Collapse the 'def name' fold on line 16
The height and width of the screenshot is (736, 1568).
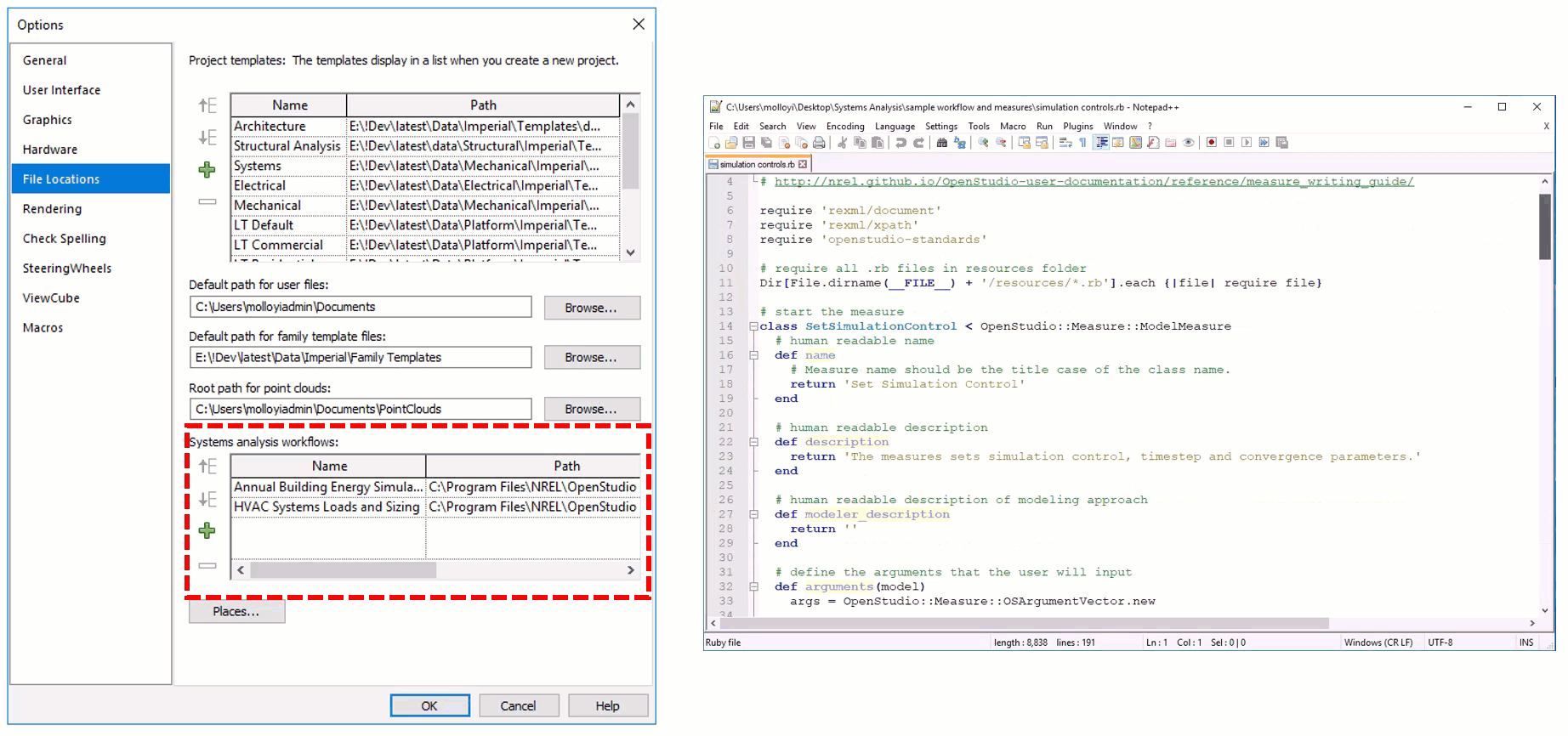(753, 355)
